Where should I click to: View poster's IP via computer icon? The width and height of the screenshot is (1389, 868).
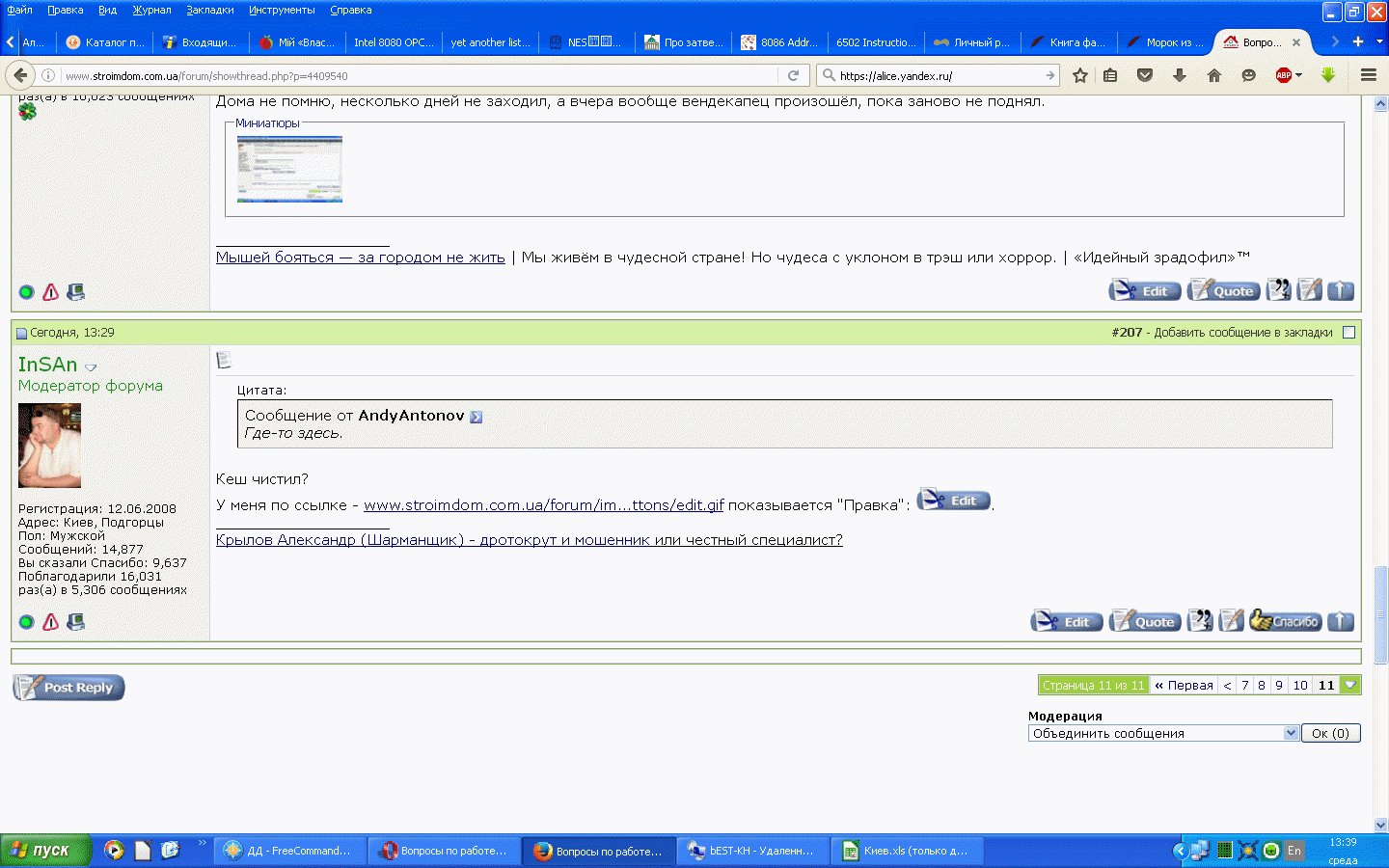click(74, 622)
